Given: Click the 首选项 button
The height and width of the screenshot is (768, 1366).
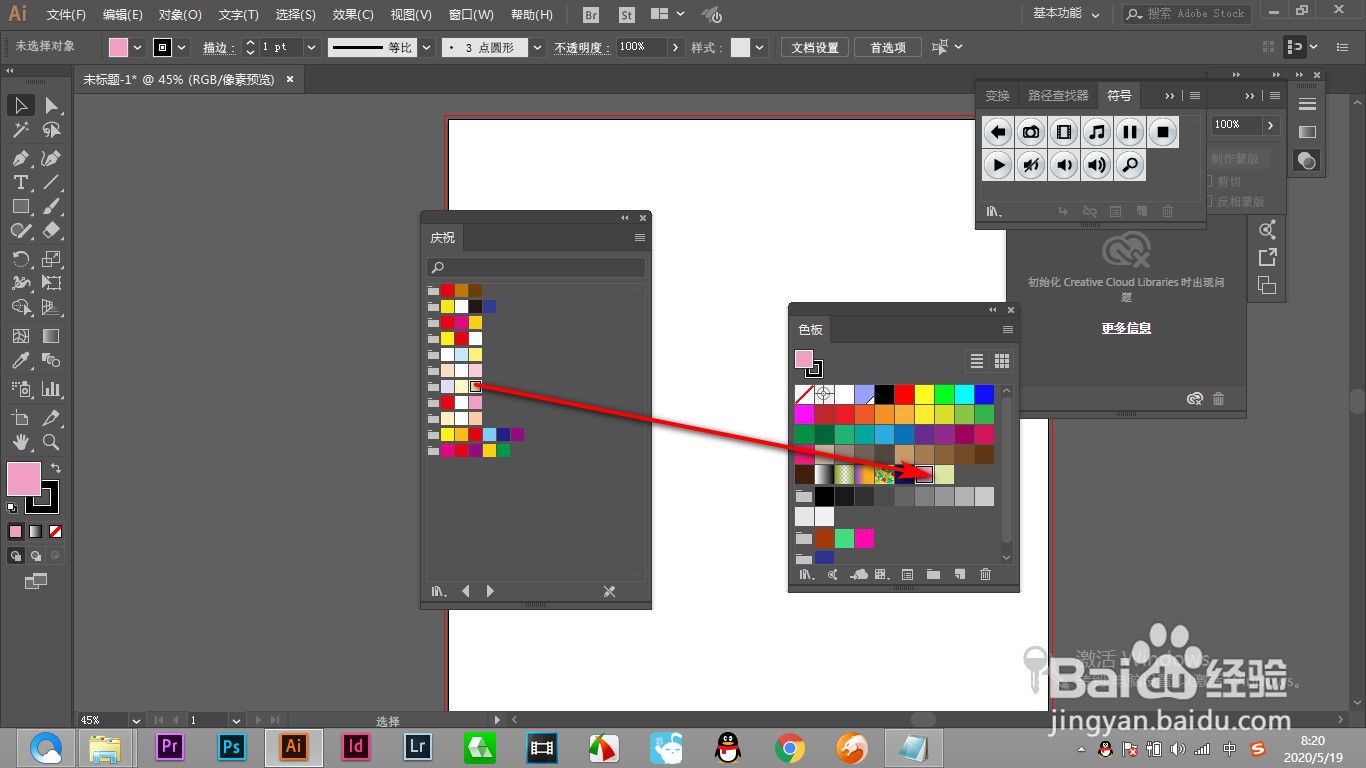Looking at the screenshot, I should (888, 47).
